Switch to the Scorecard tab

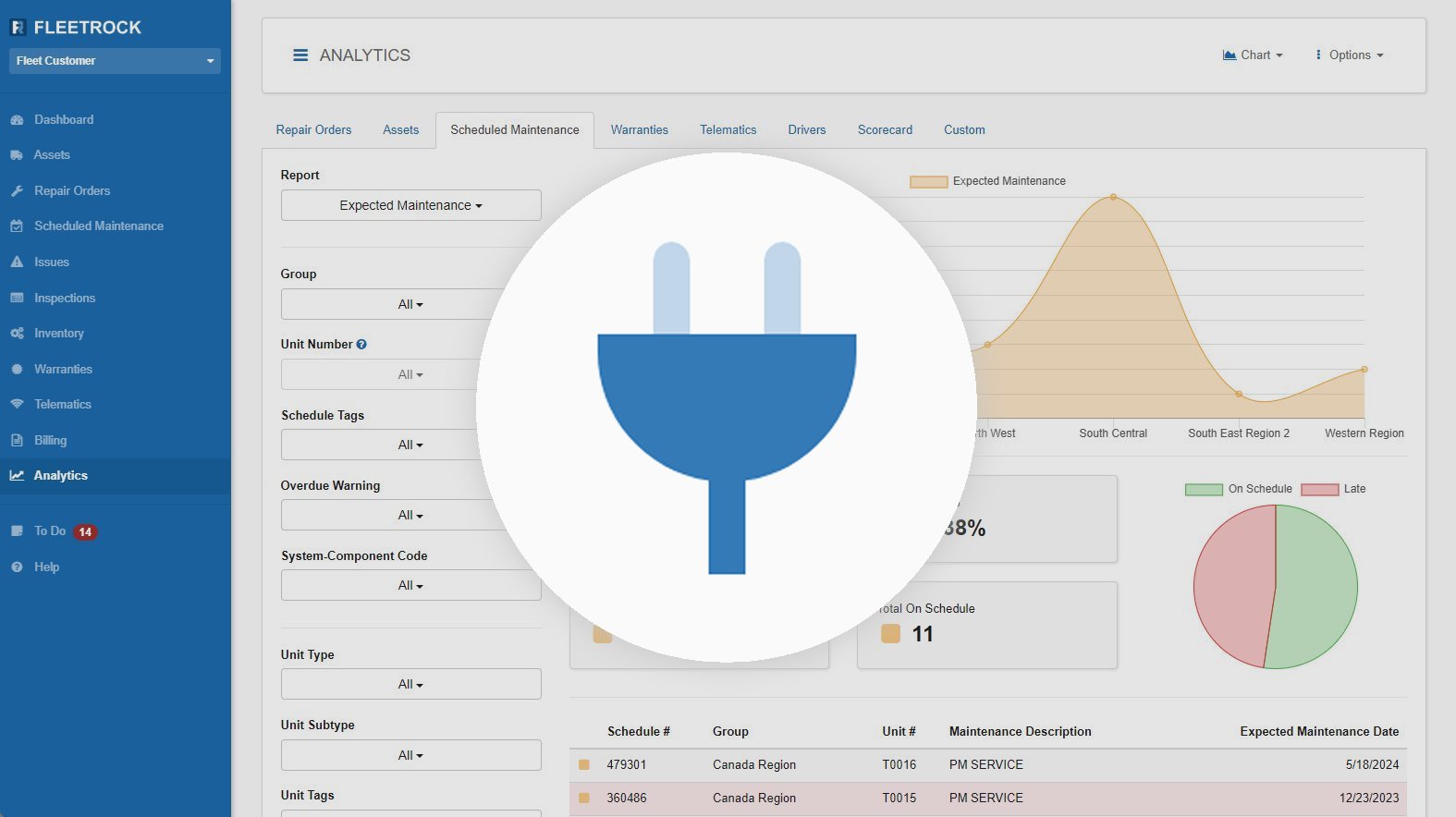884,130
